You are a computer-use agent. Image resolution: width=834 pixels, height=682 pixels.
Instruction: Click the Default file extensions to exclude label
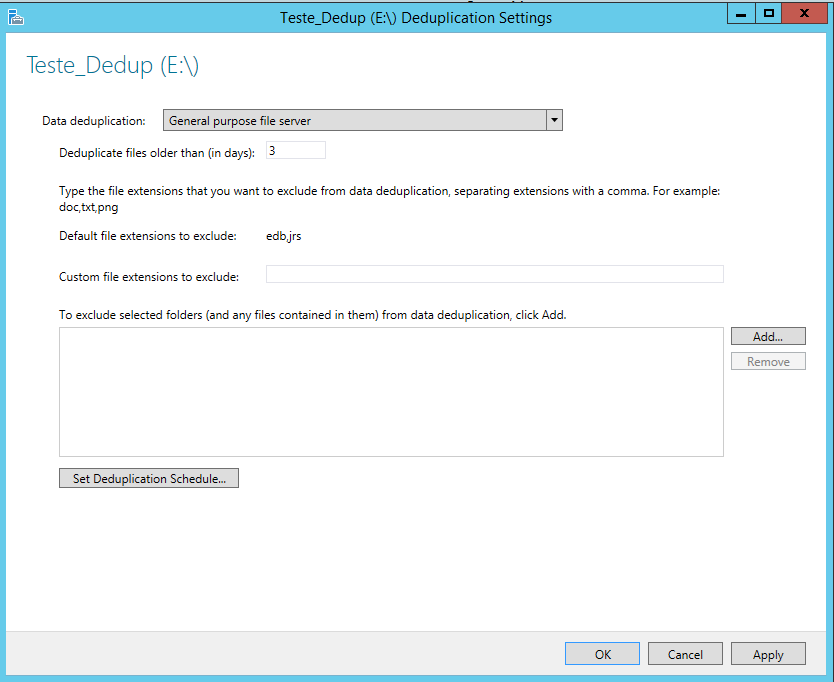[x=148, y=236]
